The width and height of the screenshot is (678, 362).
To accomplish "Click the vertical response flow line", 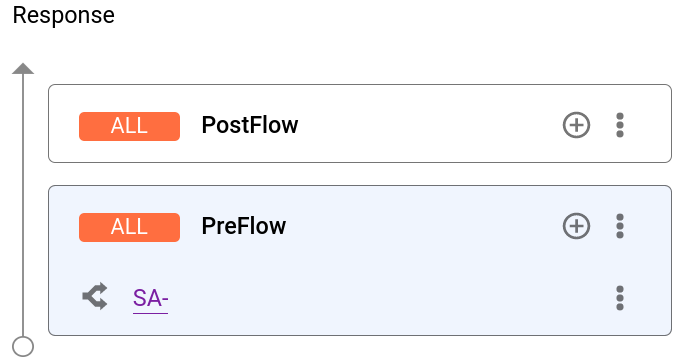I will (x=23, y=203).
